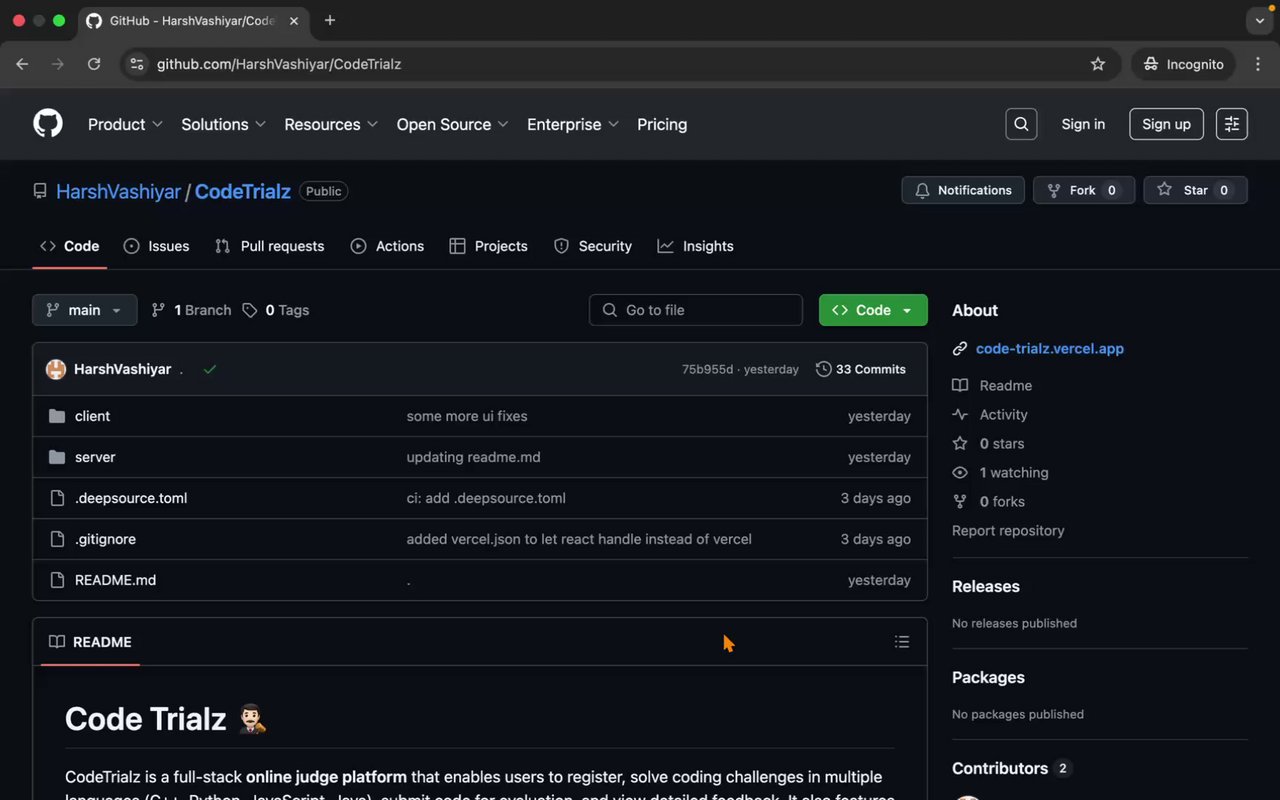This screenshot has height=800, width=1280.
Task: Open the HarshVashiyar owner link
Action: [x=118, y=191]
